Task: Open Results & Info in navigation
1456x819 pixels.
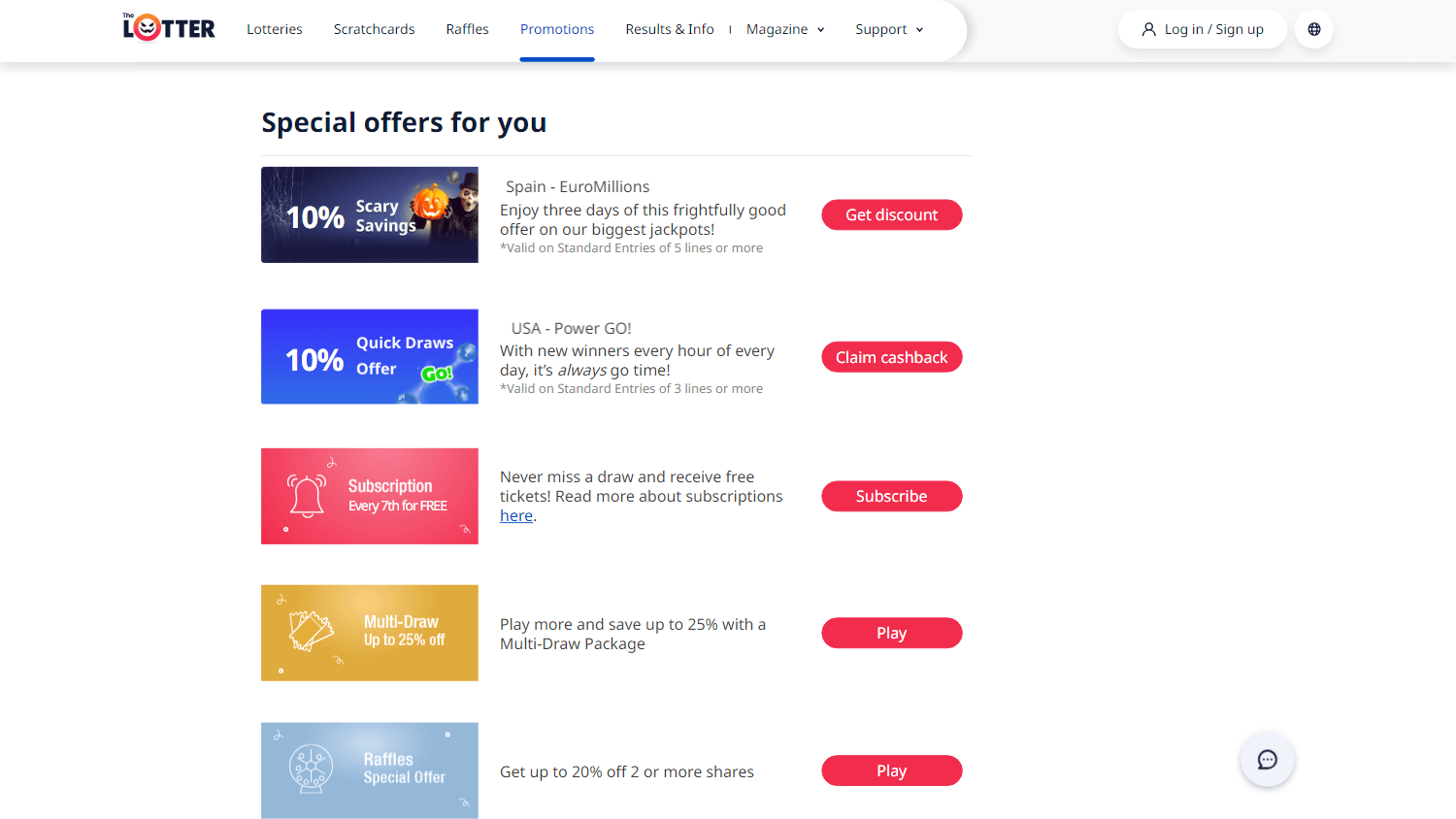Action: 670,29
